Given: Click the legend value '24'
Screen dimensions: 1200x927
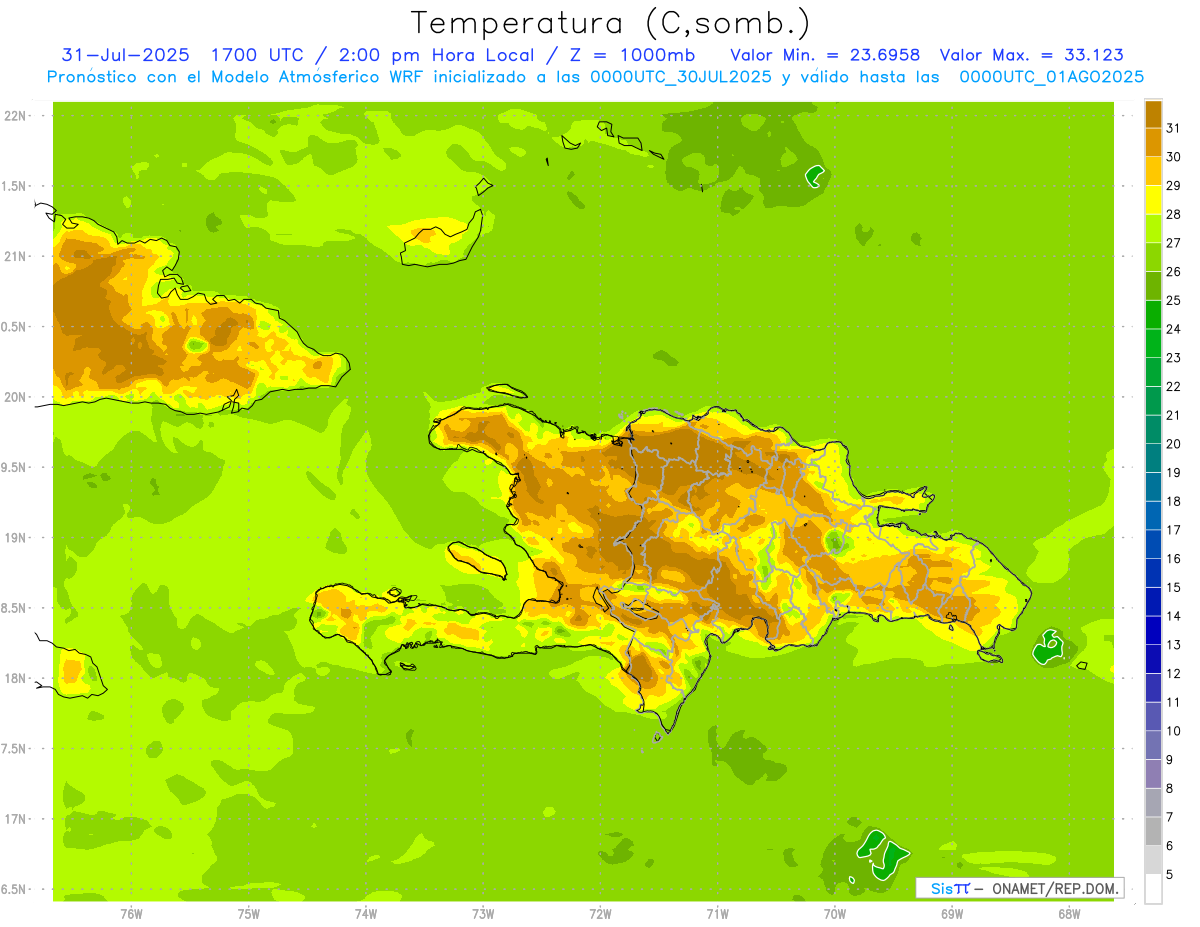Looking at the screenshot, I should (1174, 329).
